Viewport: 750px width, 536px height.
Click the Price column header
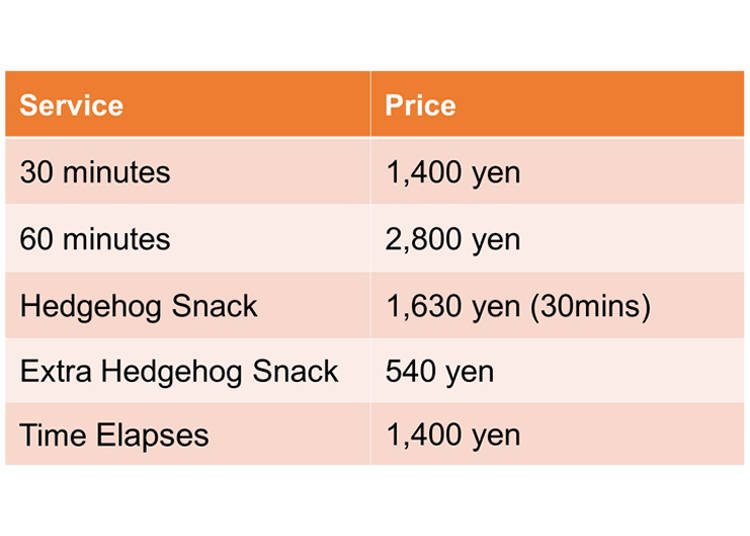click(557, 104)
